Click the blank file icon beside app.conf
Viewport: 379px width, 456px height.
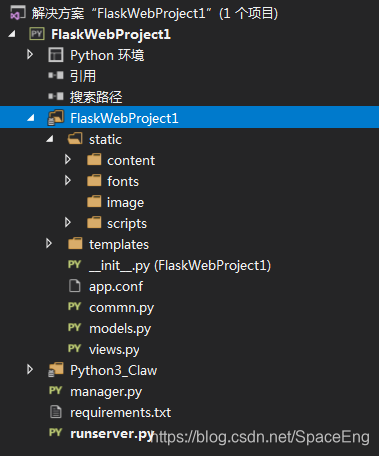pos(75,286)
